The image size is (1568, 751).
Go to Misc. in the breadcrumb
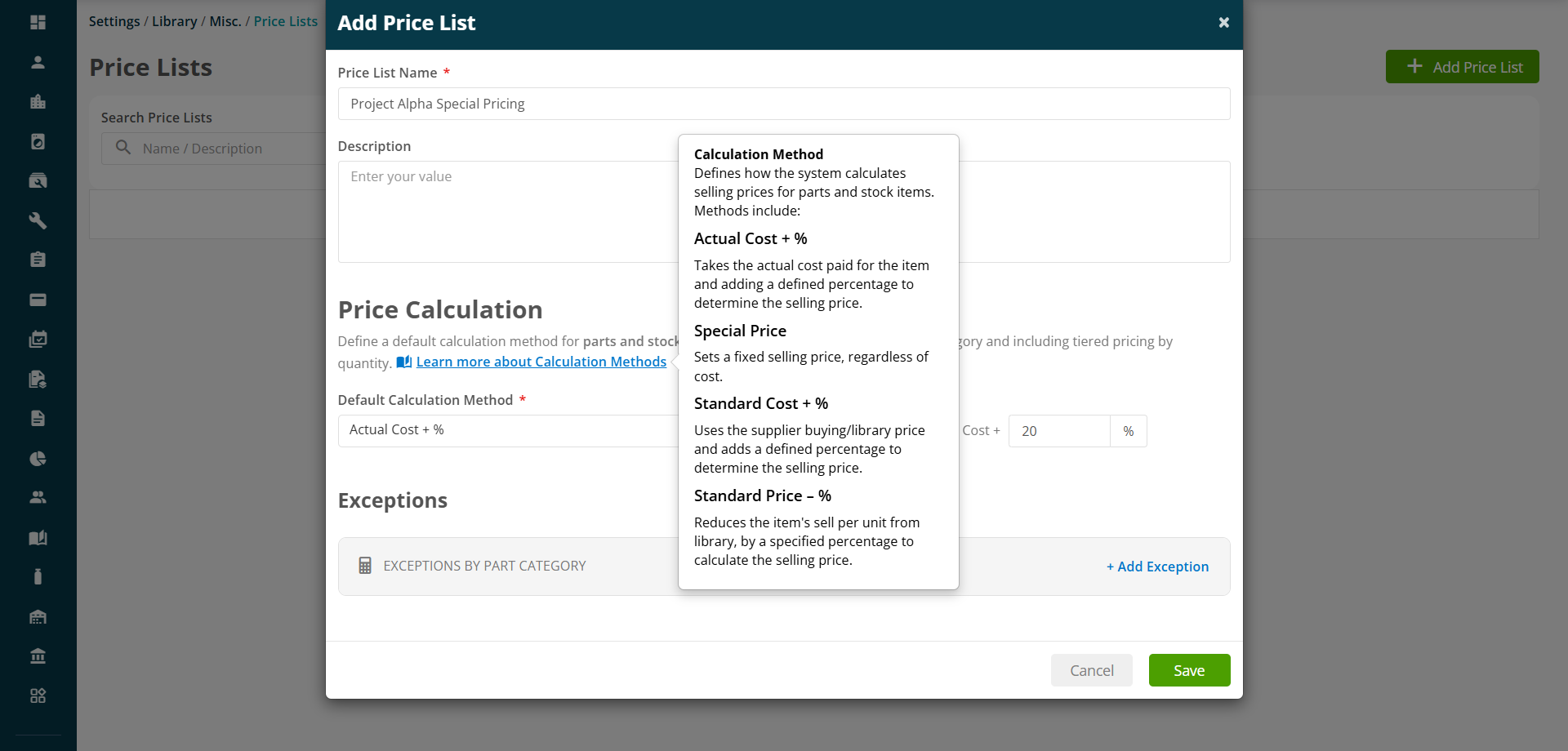(225, 21)
